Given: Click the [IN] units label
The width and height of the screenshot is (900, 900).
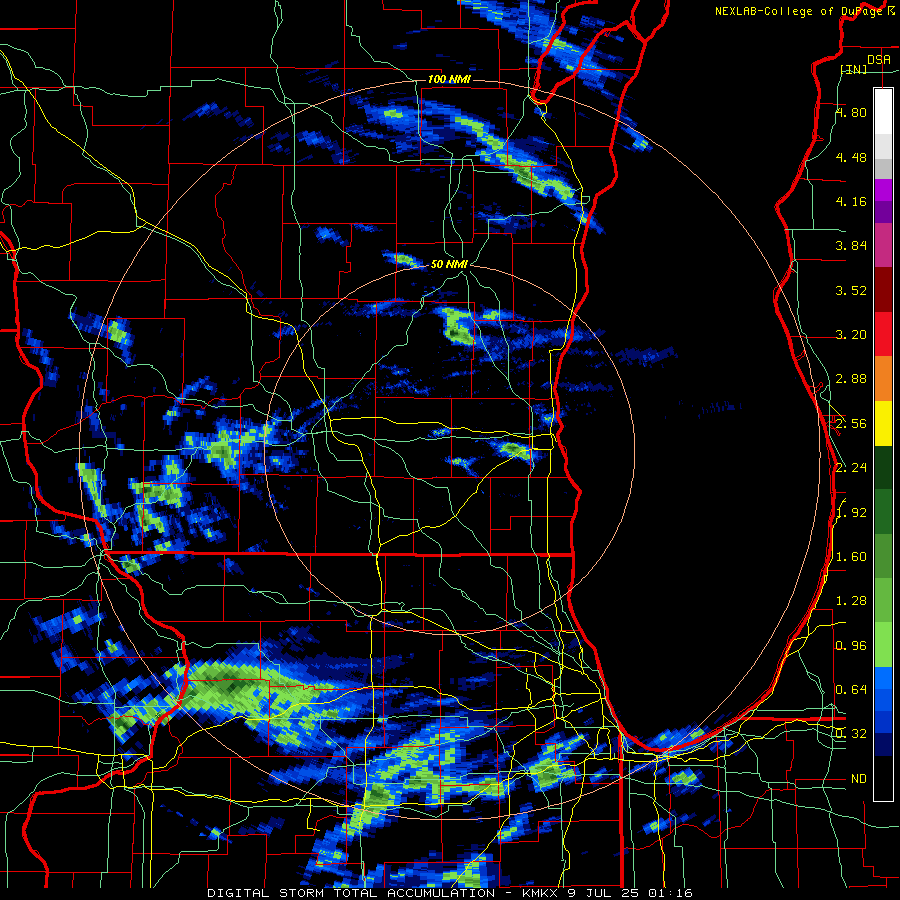Looking at the screenshot, I should coord(854,69).
